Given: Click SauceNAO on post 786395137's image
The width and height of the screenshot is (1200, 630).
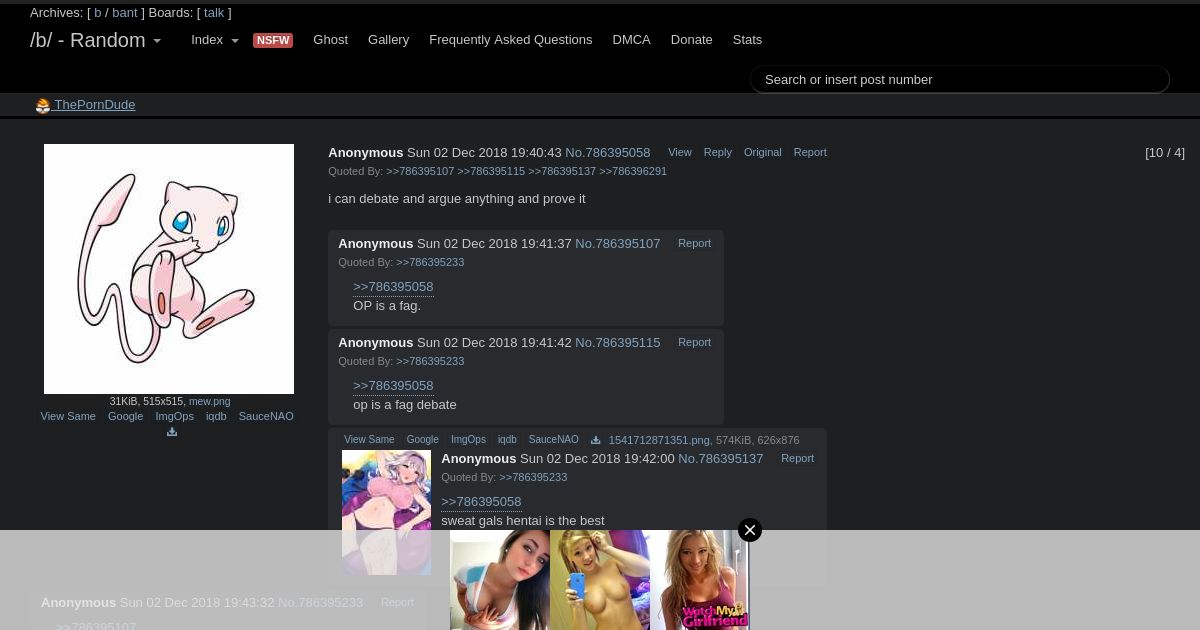Looking at the screenshot, I should click(553, 440).
